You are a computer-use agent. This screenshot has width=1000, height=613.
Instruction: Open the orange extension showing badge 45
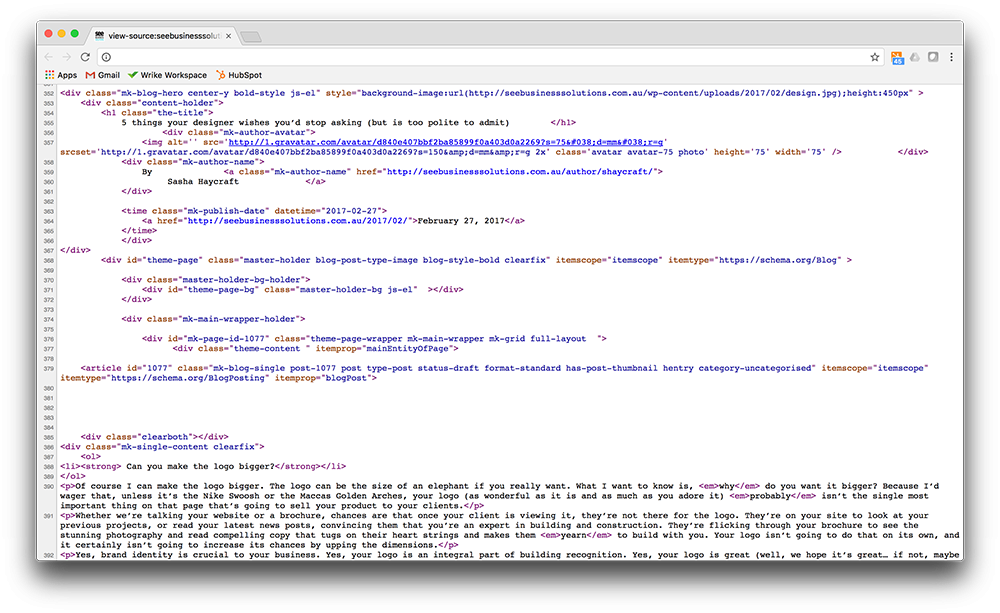coord(897,57)
